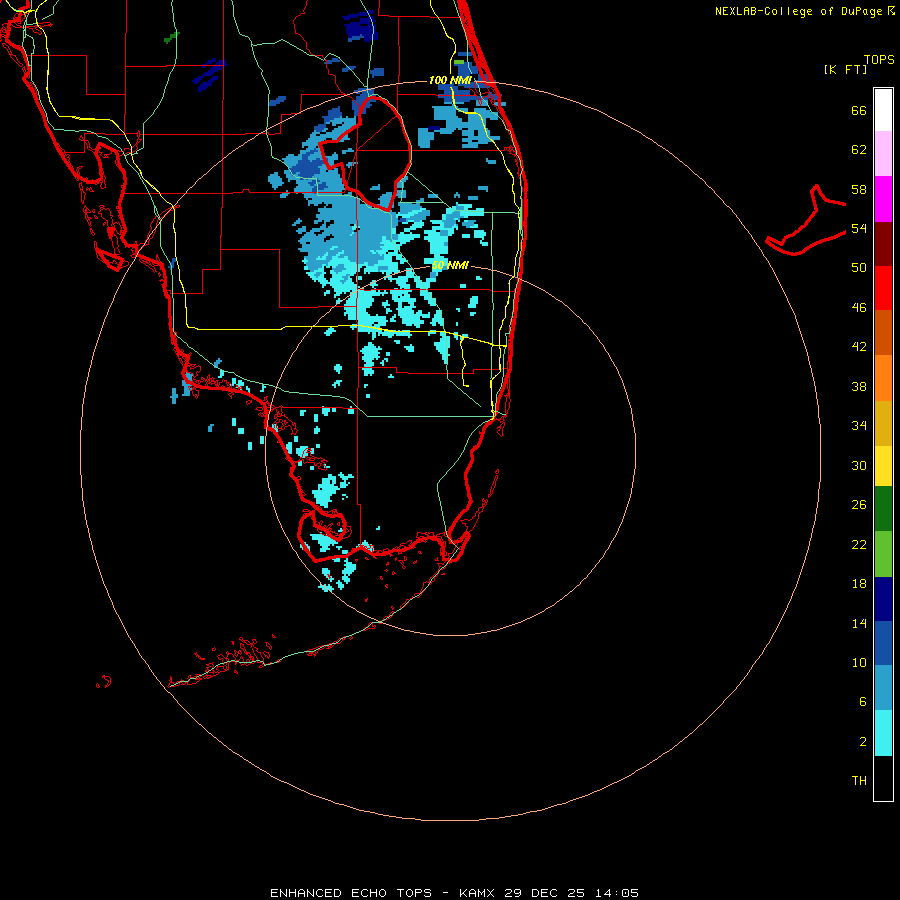Click the white swatch at the legend top
The height and width of the screenshot is (900, 900).
(883, 110)
